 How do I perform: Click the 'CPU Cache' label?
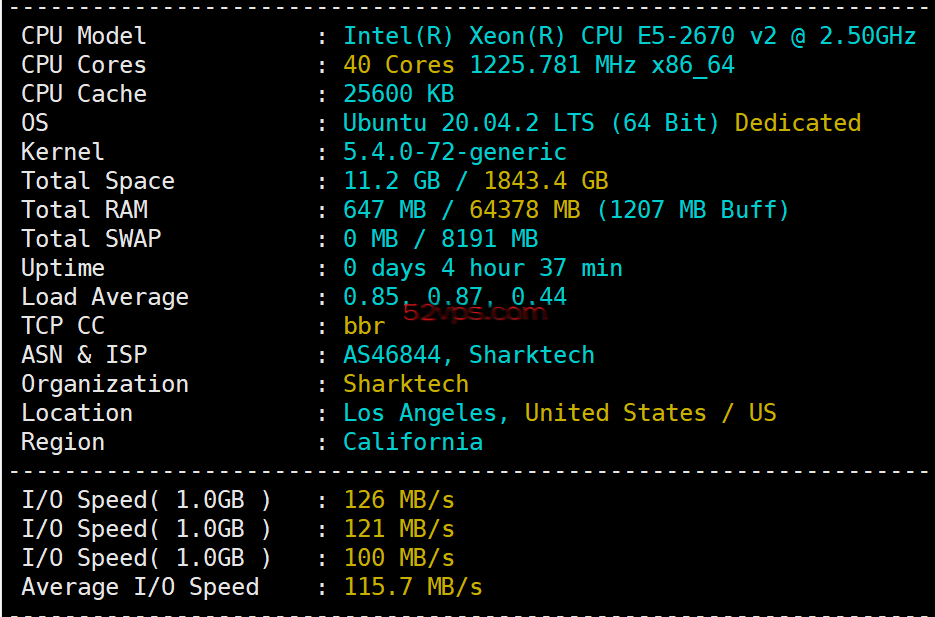[x=83, y=94]
